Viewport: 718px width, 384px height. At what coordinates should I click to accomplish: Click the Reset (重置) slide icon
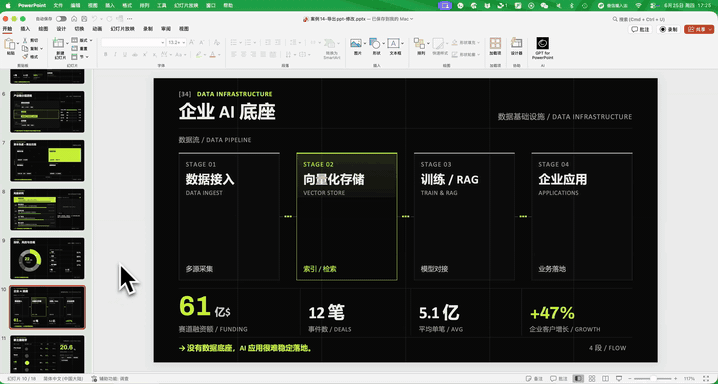[x=76, y=49]
